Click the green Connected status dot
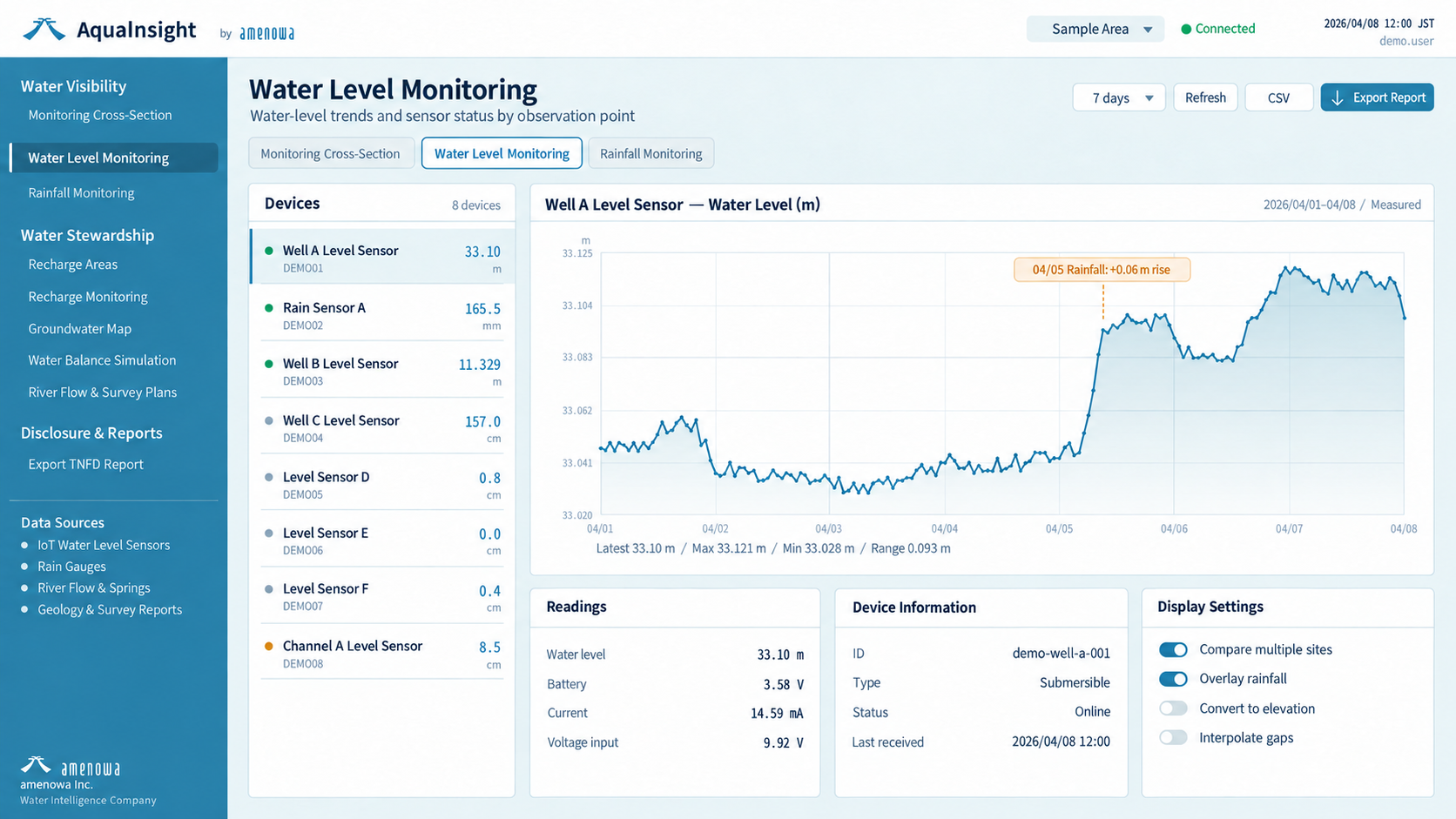 pyautogui.click(x=1185, y=29)
